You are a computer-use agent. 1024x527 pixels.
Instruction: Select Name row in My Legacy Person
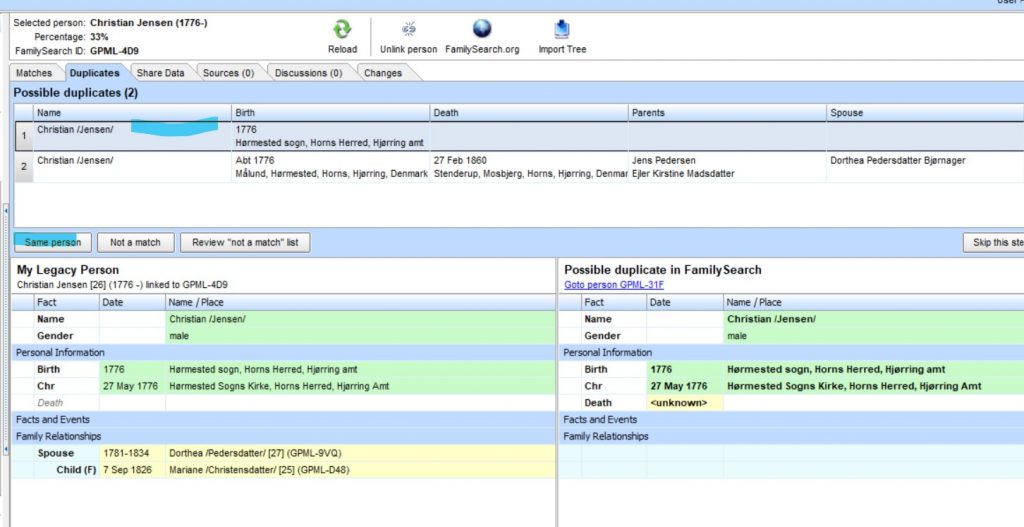tap(283, 319)
